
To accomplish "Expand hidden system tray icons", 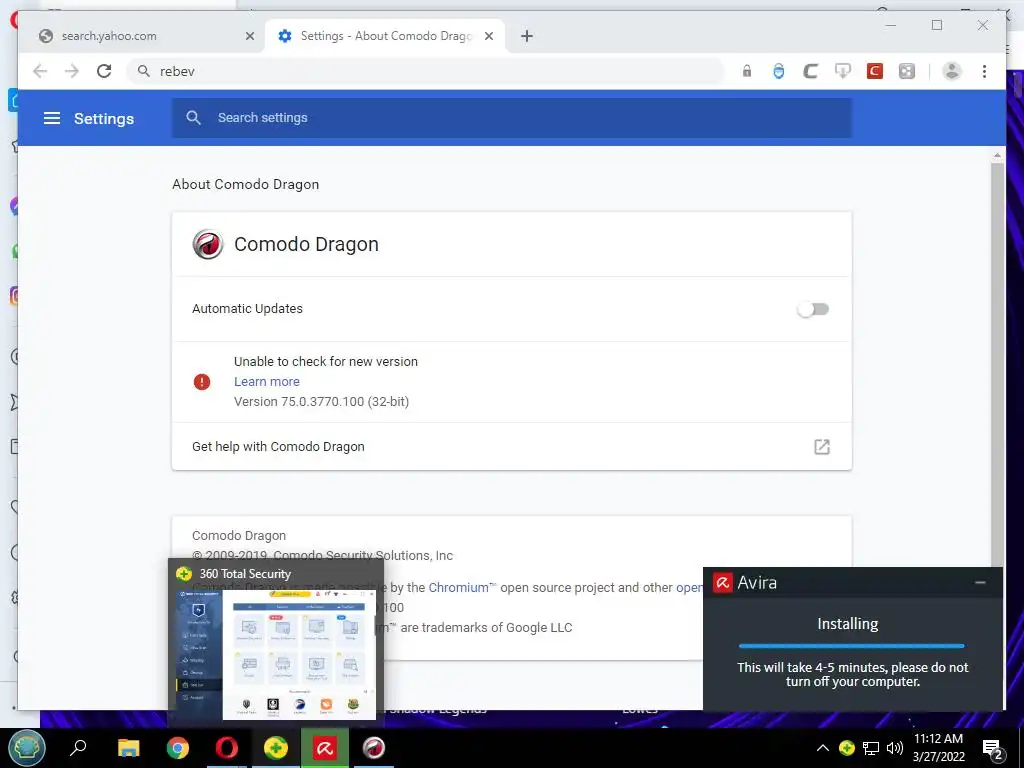I will [823, 748].
